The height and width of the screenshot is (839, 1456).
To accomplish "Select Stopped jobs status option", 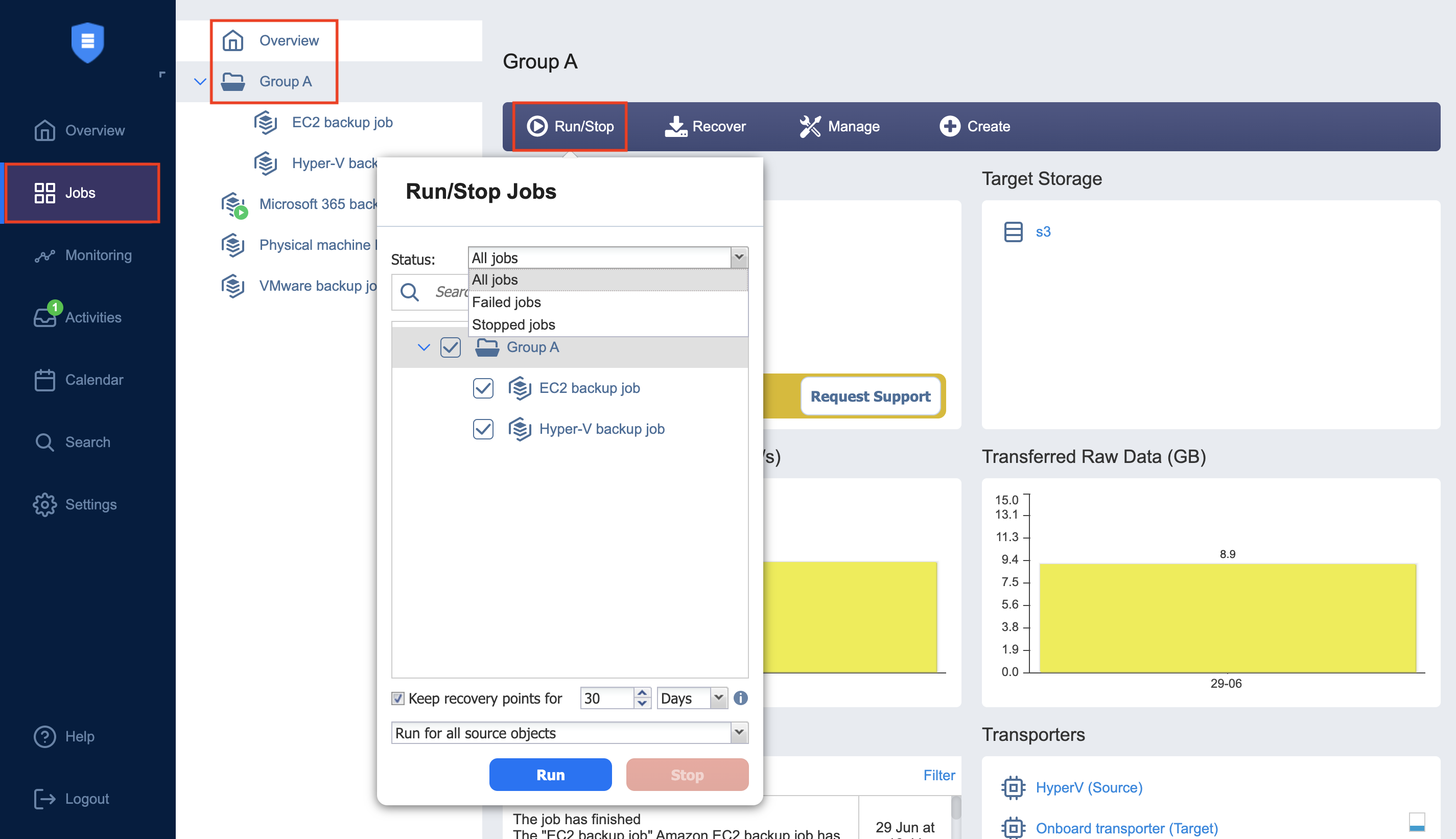I will click(513, 324).
